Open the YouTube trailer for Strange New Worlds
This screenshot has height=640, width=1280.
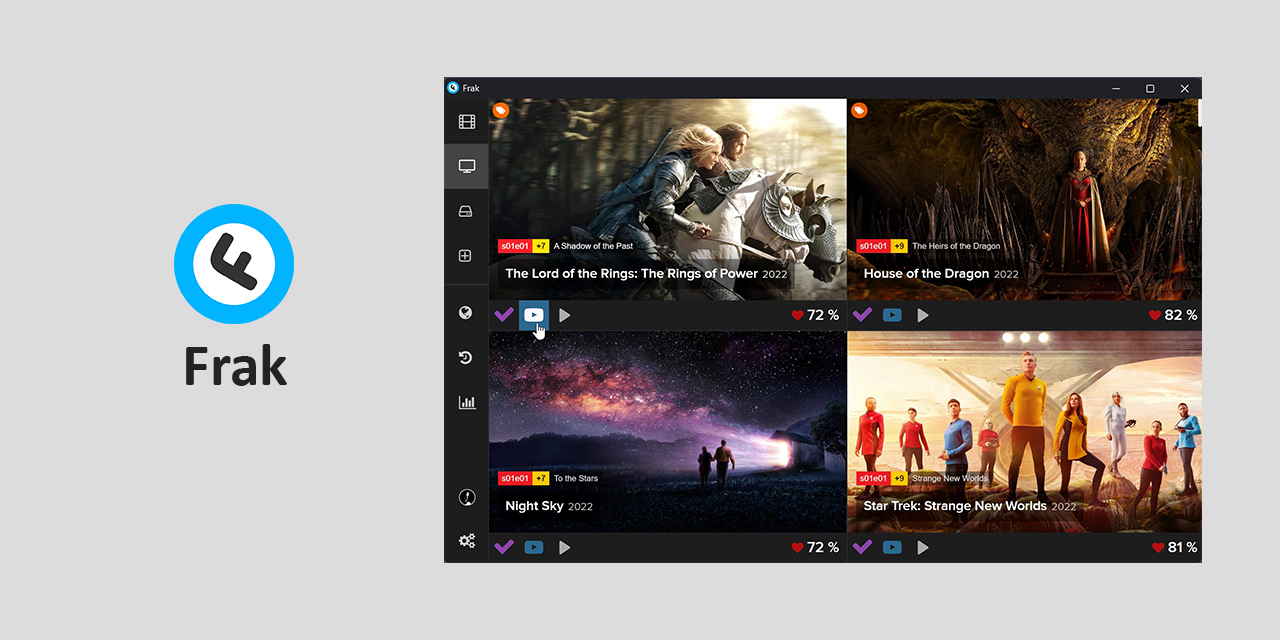point(892,547)
